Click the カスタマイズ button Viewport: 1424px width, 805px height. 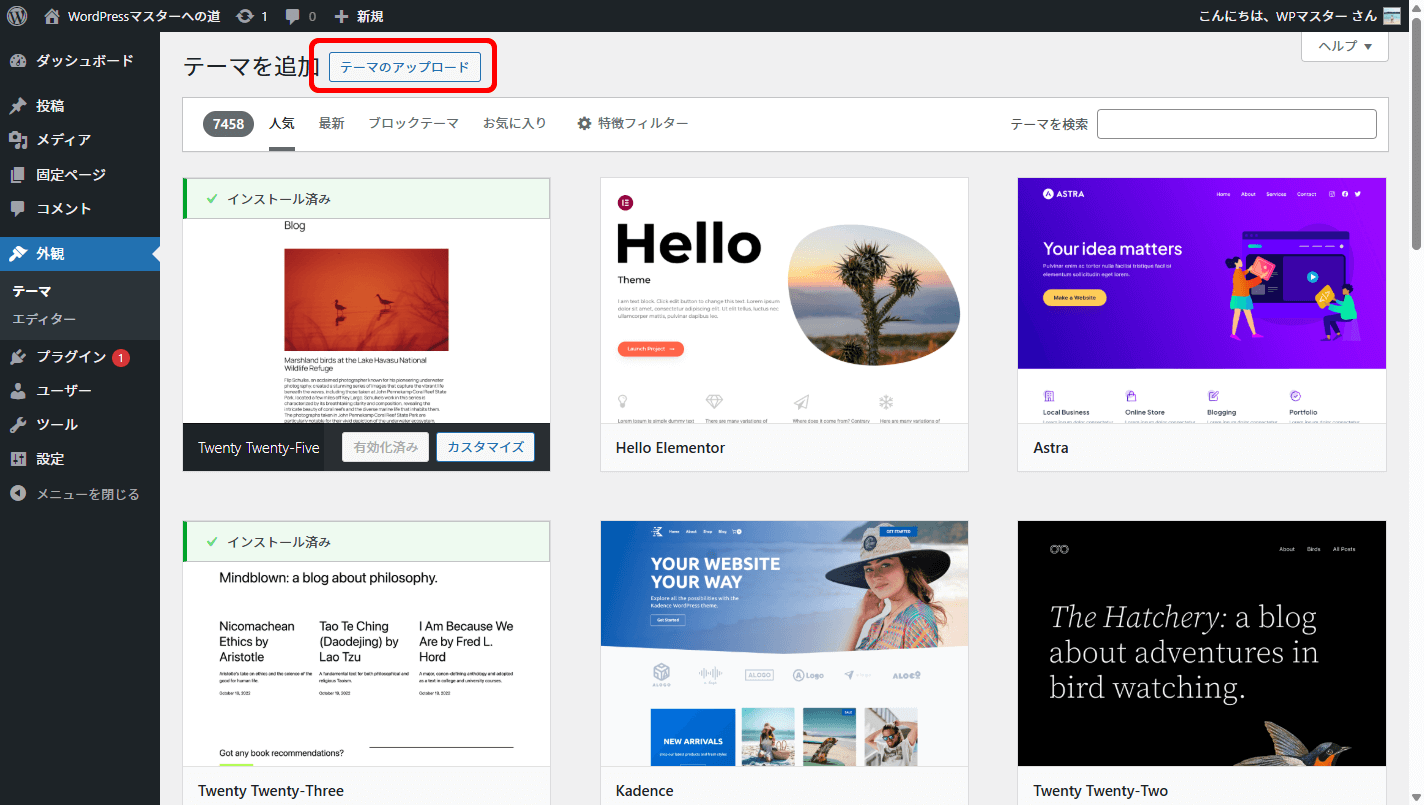(x=485, y=447)
